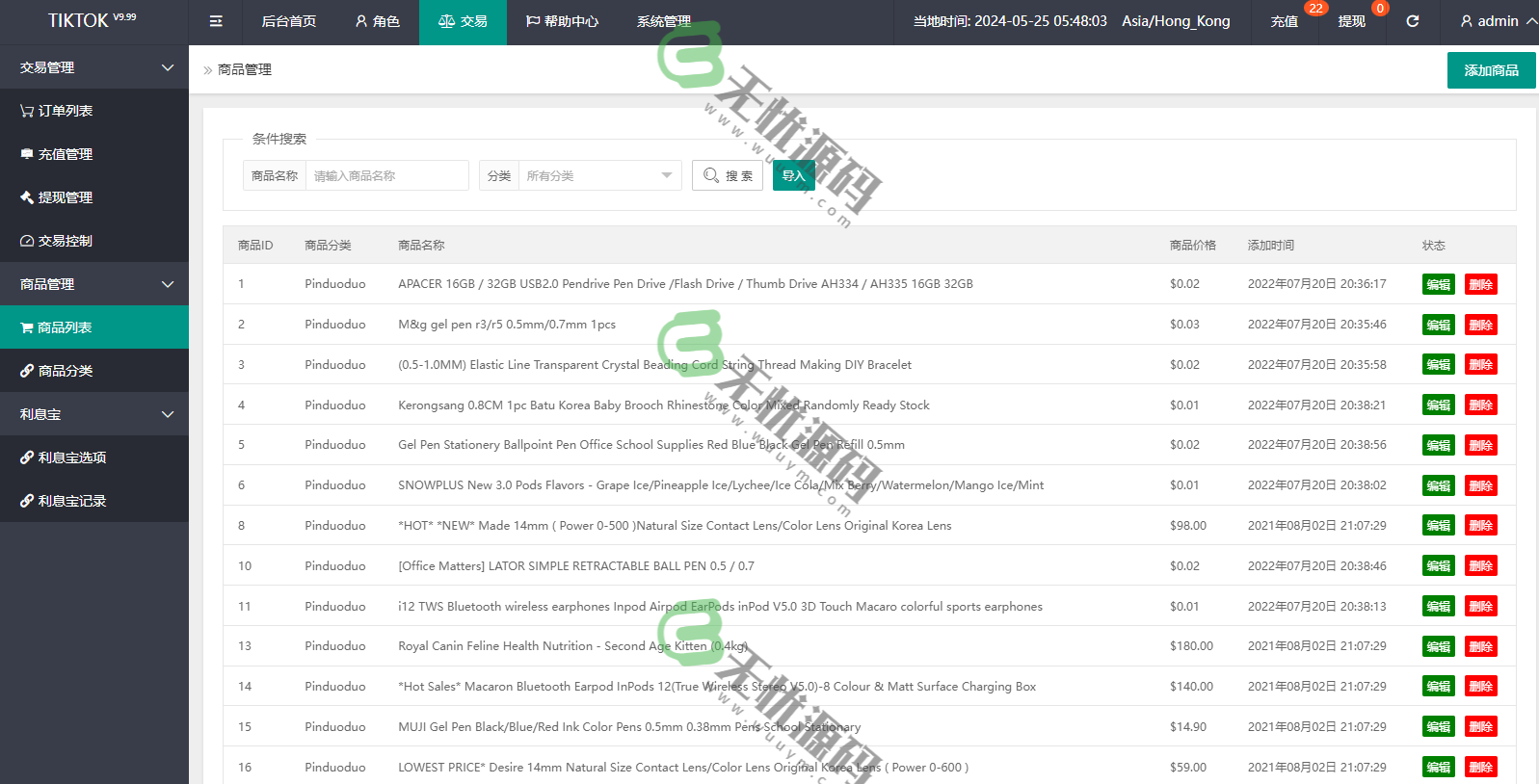Screen dimensions: 1539x784
Task: Open the 帮助中心 top menu
Action: coord(562,21)
